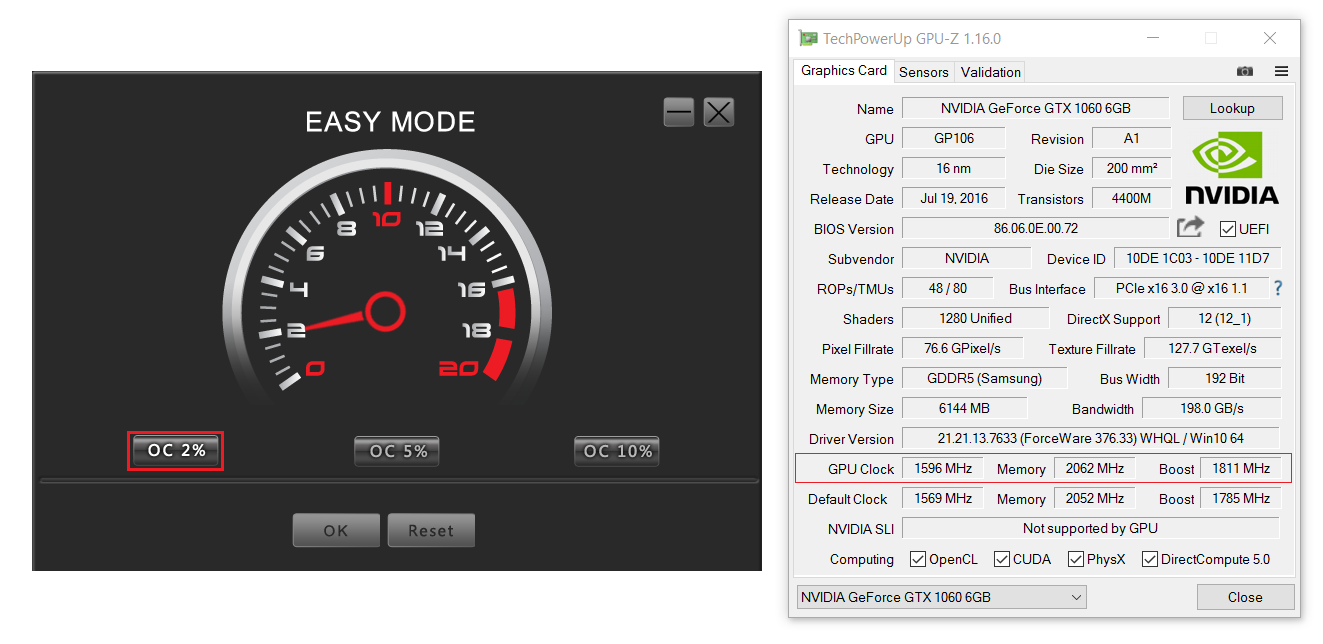Click the Release Date Jul 19, 2016 field
1323x644 pixels.
[x=954, y=198]
